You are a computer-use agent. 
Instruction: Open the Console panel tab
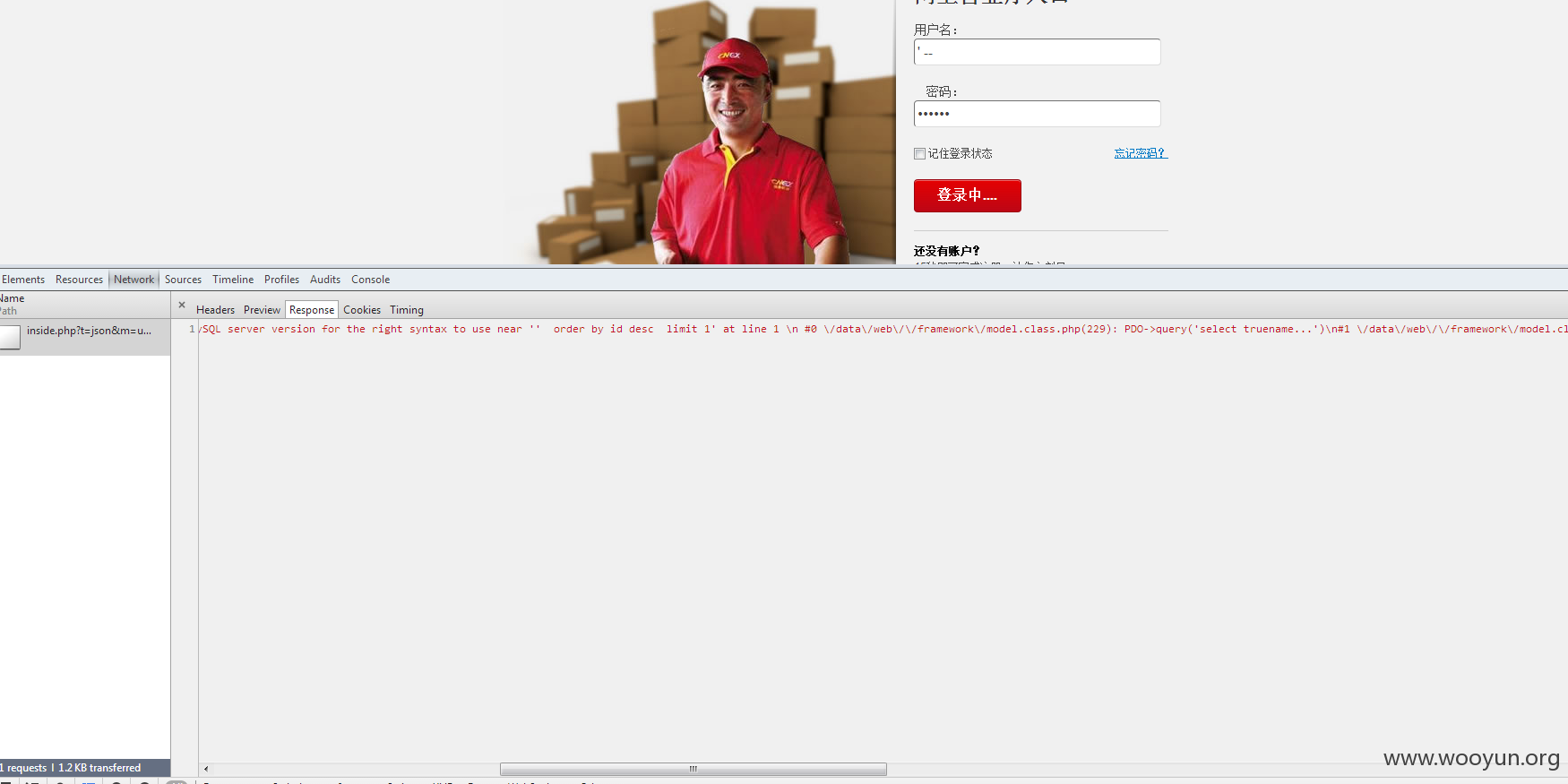pos(370,280)
